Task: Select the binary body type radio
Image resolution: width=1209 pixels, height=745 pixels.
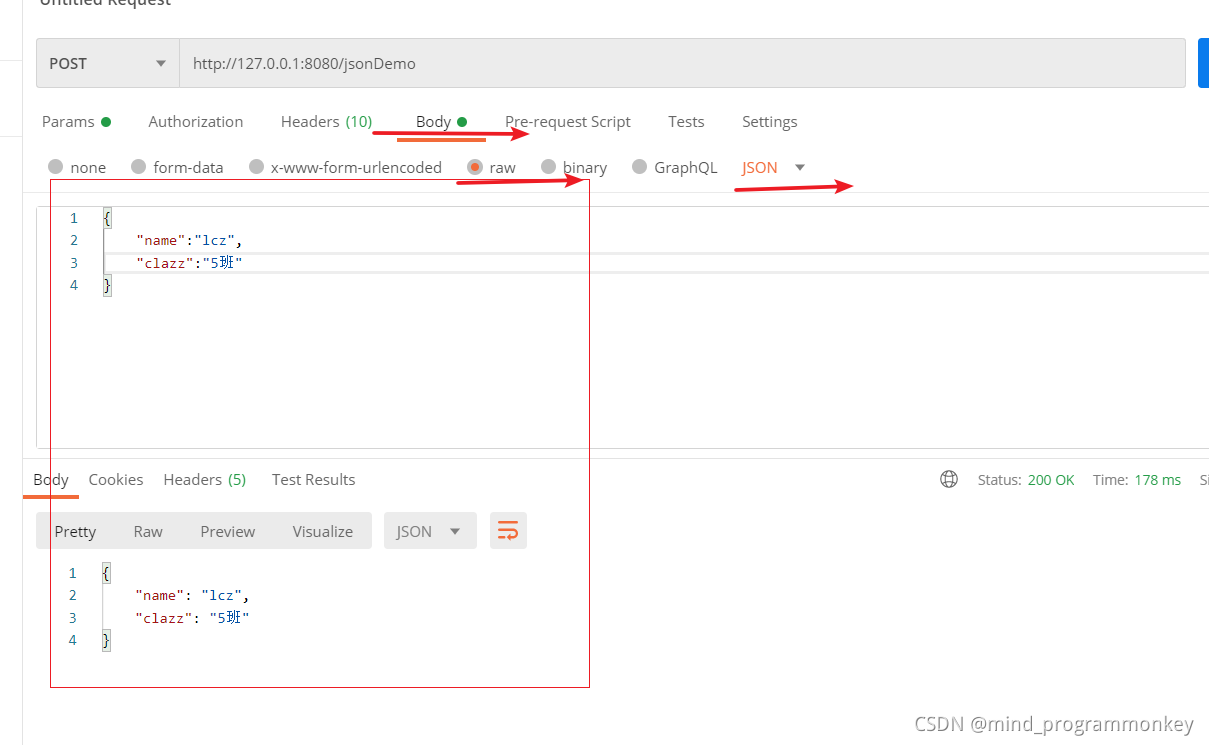Action: [x=548, y=167]
